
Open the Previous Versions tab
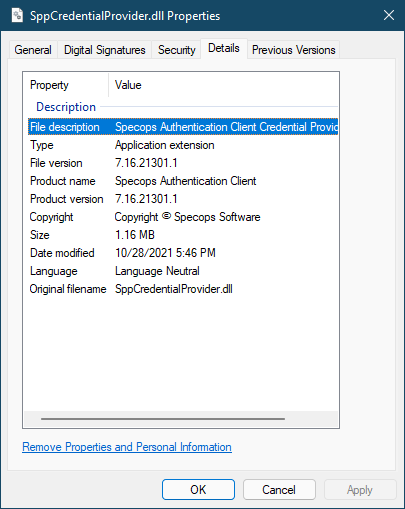[x=294, y=50]
